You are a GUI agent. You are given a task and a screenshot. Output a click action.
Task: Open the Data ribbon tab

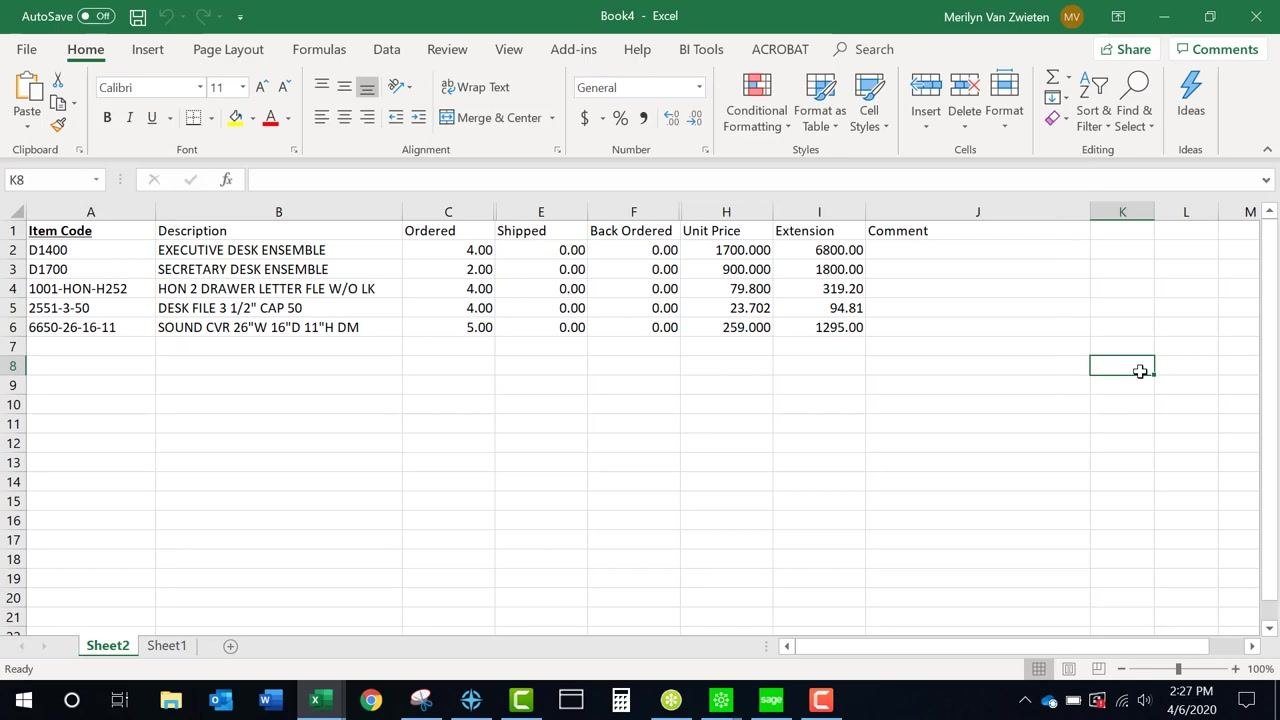pyautogui.click(x=386, y=49)
